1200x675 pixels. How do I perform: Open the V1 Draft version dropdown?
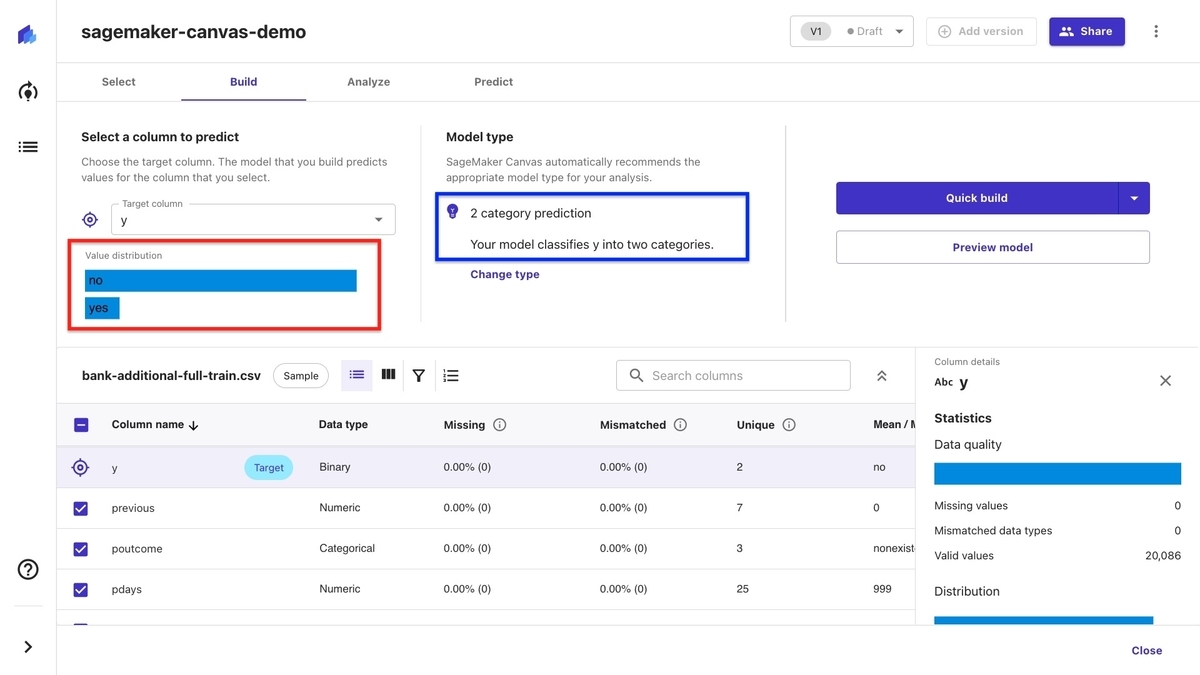[x=852, y=31]
